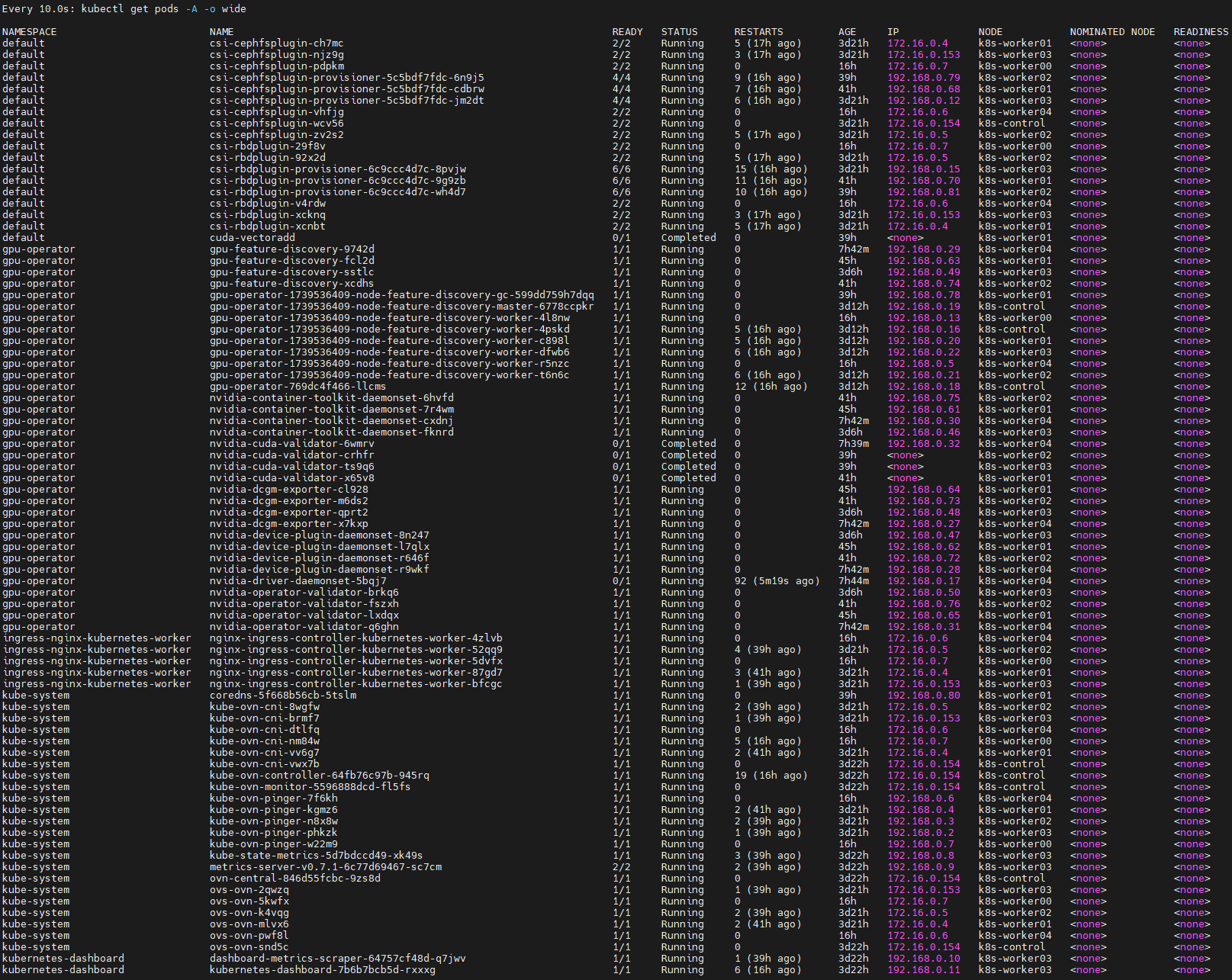Click pod csi-rbdplugin-xcnbt
The height and width of the screenshot is (980, 1232).
pyautogui.click(x=267, y=227)
